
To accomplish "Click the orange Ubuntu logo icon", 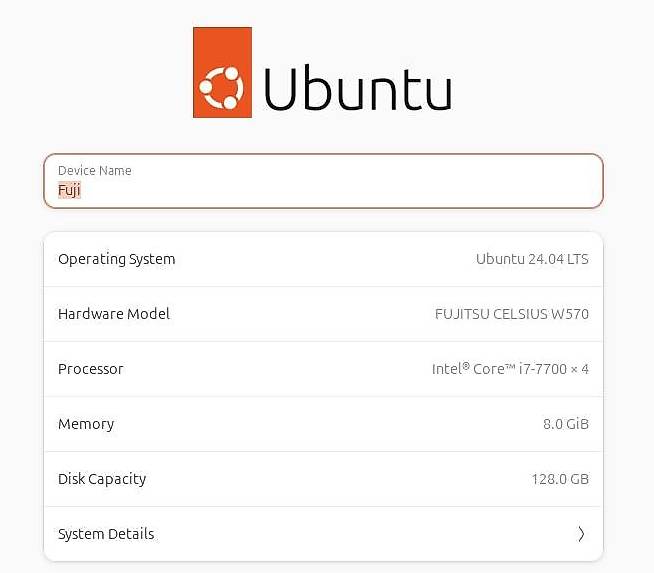I will [222, 73].
